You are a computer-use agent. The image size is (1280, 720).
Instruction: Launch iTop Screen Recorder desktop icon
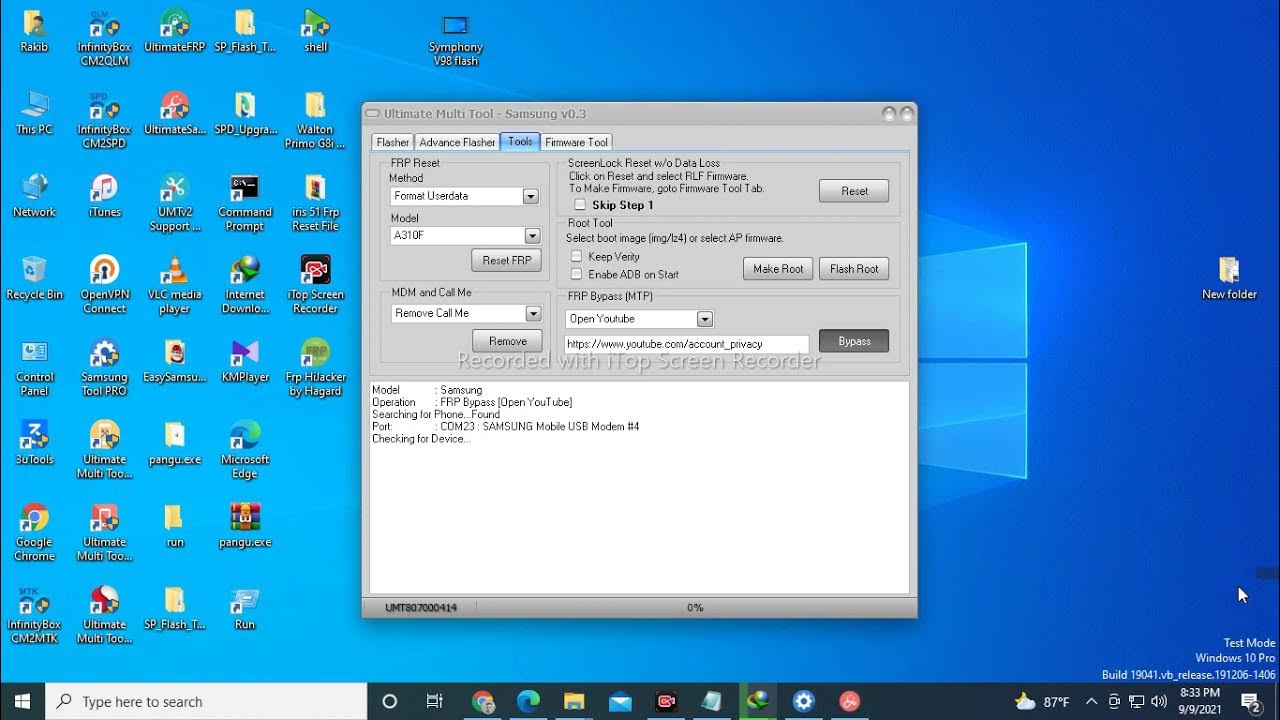click(315, 286)
